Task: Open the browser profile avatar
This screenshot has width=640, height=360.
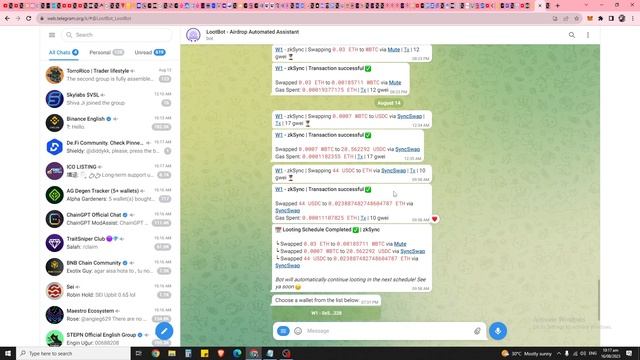Action: point(622,18)
